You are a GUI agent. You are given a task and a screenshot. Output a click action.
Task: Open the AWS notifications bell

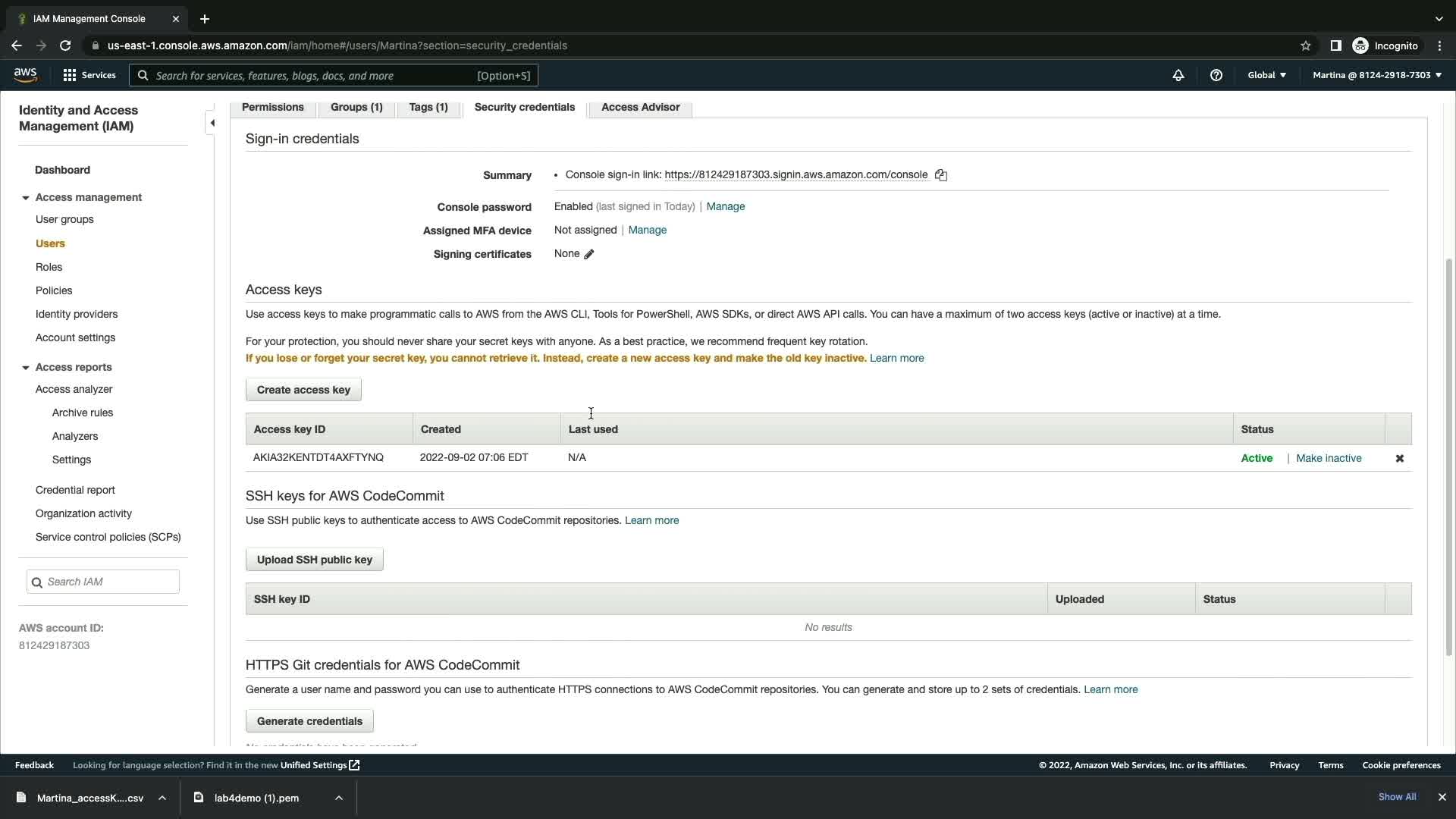1178,75
